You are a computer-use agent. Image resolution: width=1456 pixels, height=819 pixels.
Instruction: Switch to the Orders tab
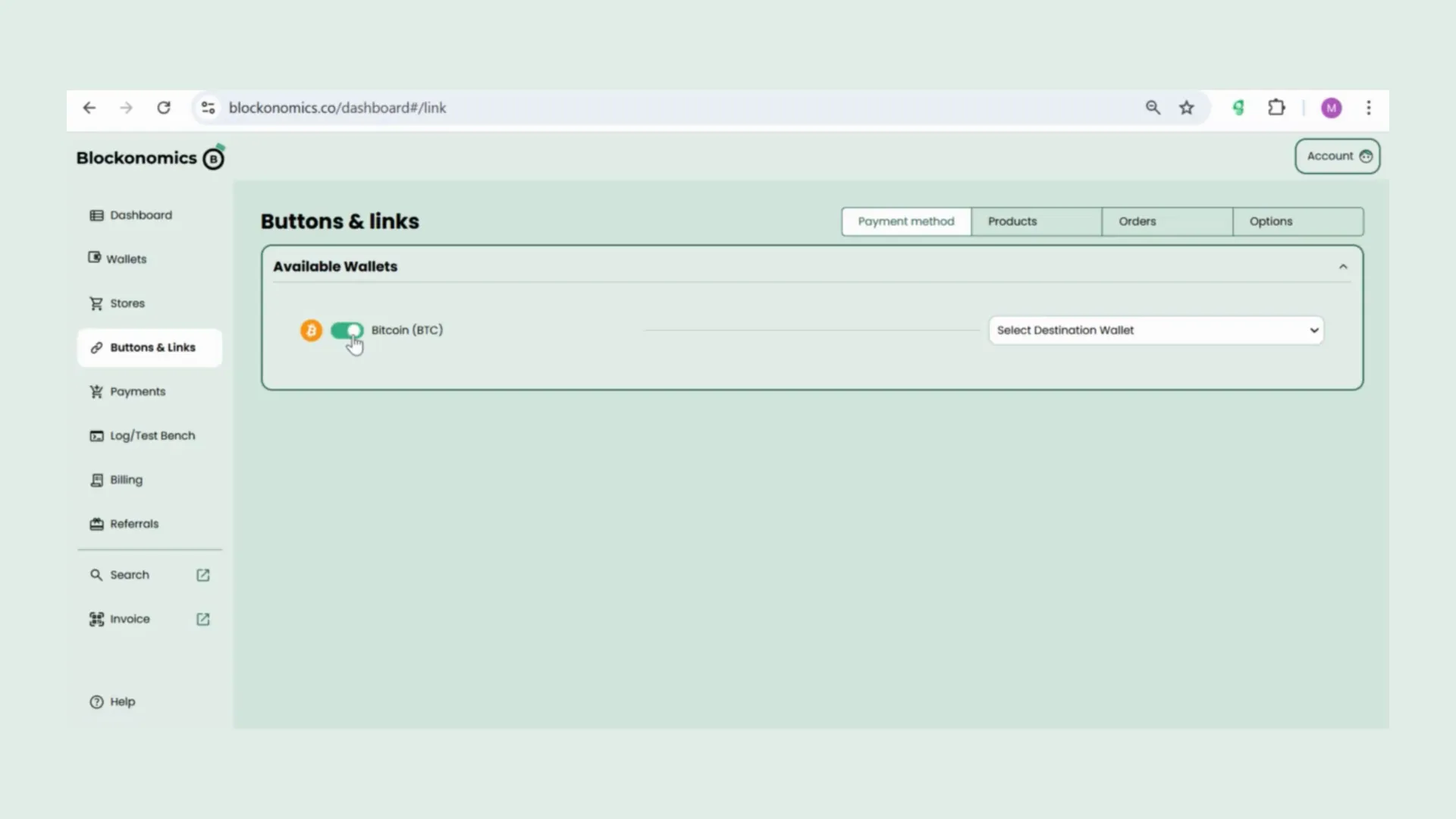point(1167,221)
